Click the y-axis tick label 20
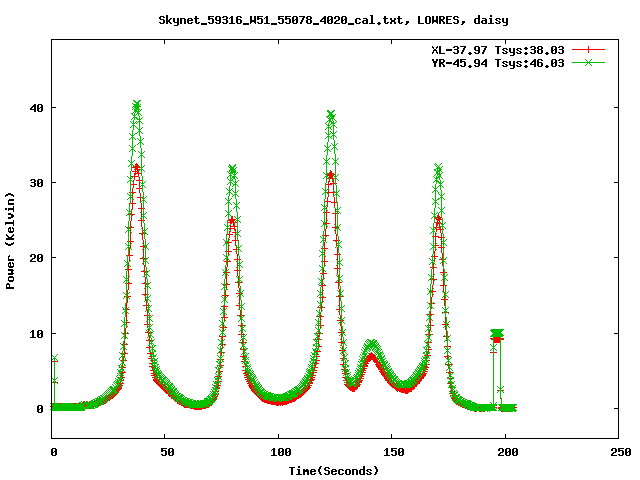This screenshot has width=640, height=480. [36, 258]
